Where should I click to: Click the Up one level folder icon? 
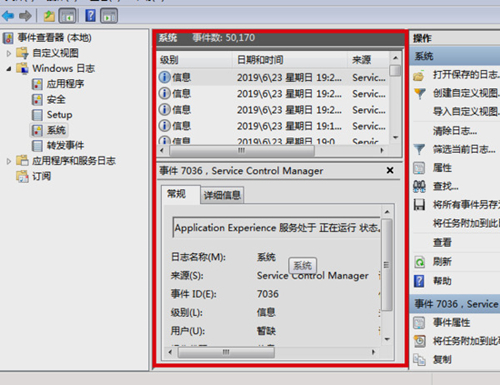pyautogui.click(x=49, y=16)
